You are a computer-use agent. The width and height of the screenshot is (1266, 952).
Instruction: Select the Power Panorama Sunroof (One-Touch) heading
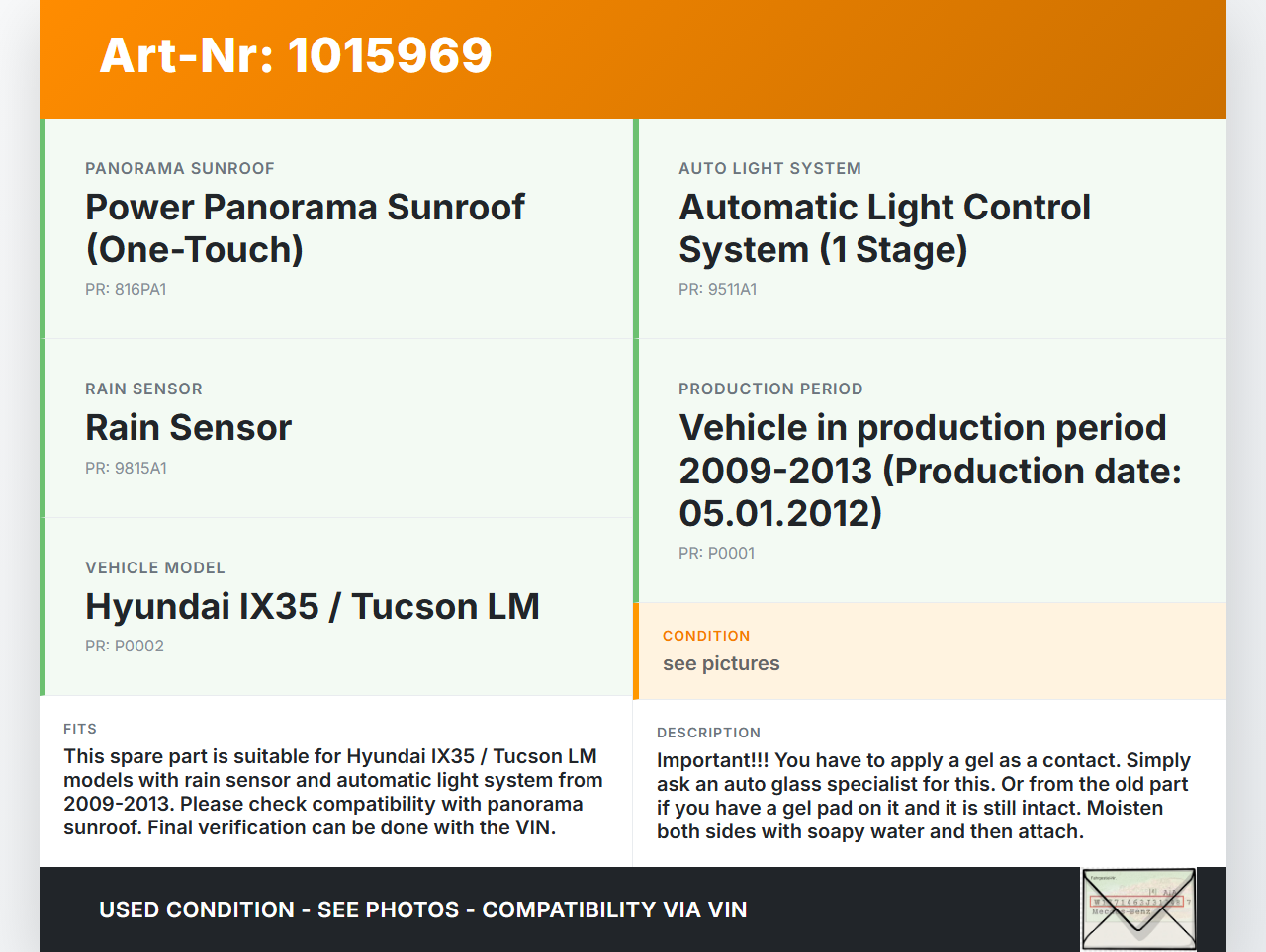click(305, 228)
